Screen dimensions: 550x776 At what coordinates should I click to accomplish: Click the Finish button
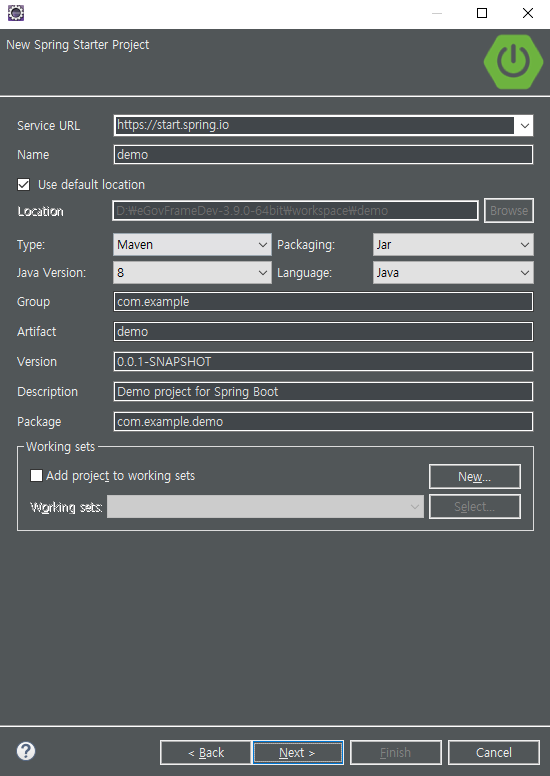pyautogui.click(x=396, y=753)
